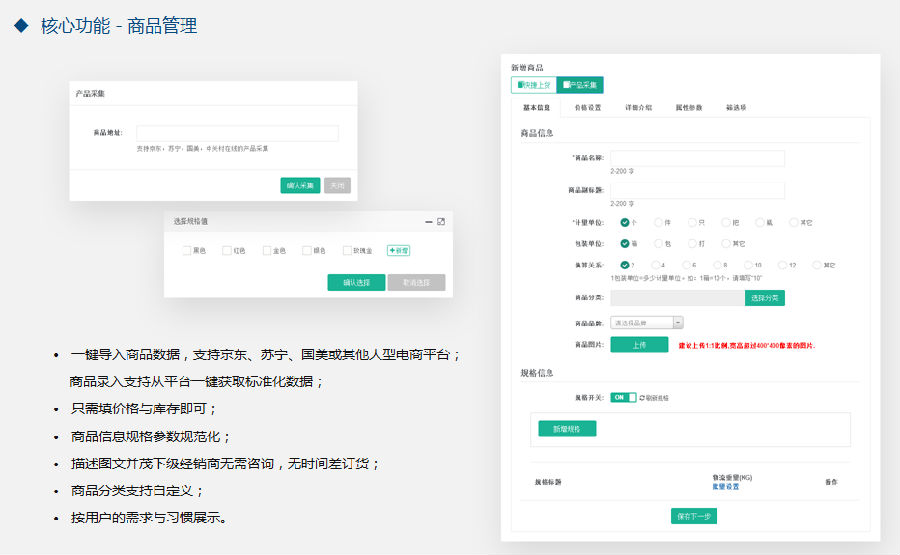900x555 pixels.
Task: Click 选择分类 to choose category
Action: [x=765, y=298]
